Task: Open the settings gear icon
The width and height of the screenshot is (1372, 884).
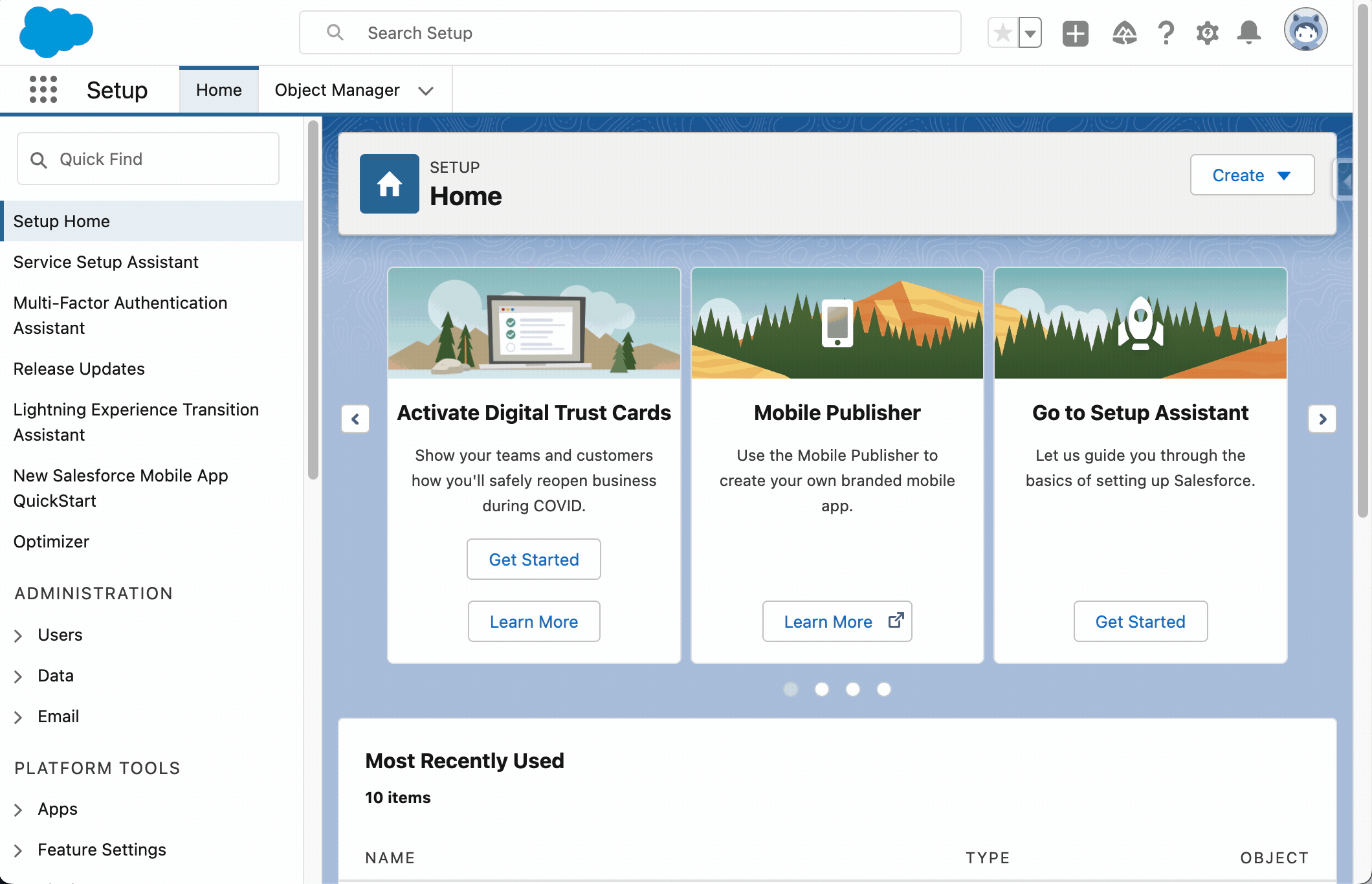Action: (1207, 32)
